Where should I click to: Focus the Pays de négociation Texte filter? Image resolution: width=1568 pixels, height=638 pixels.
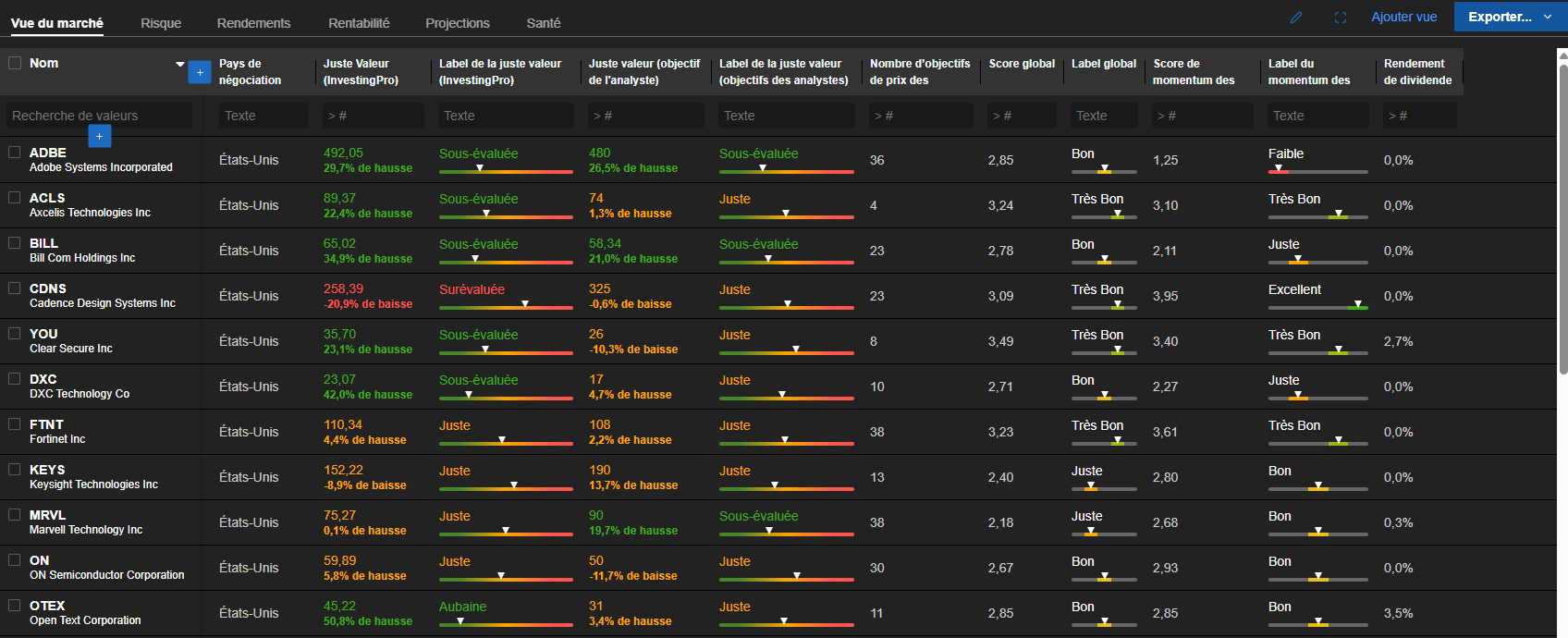click(x=263, y=116)
